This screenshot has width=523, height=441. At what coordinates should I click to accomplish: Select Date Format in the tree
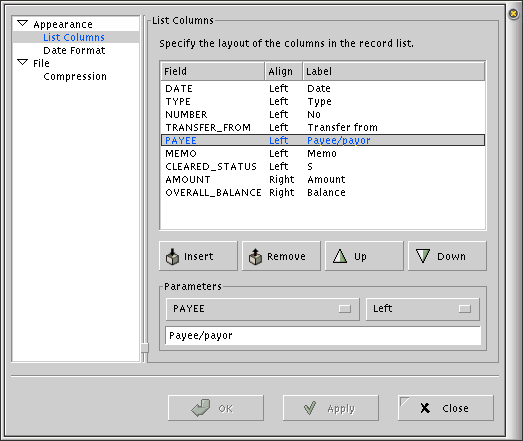74,50
